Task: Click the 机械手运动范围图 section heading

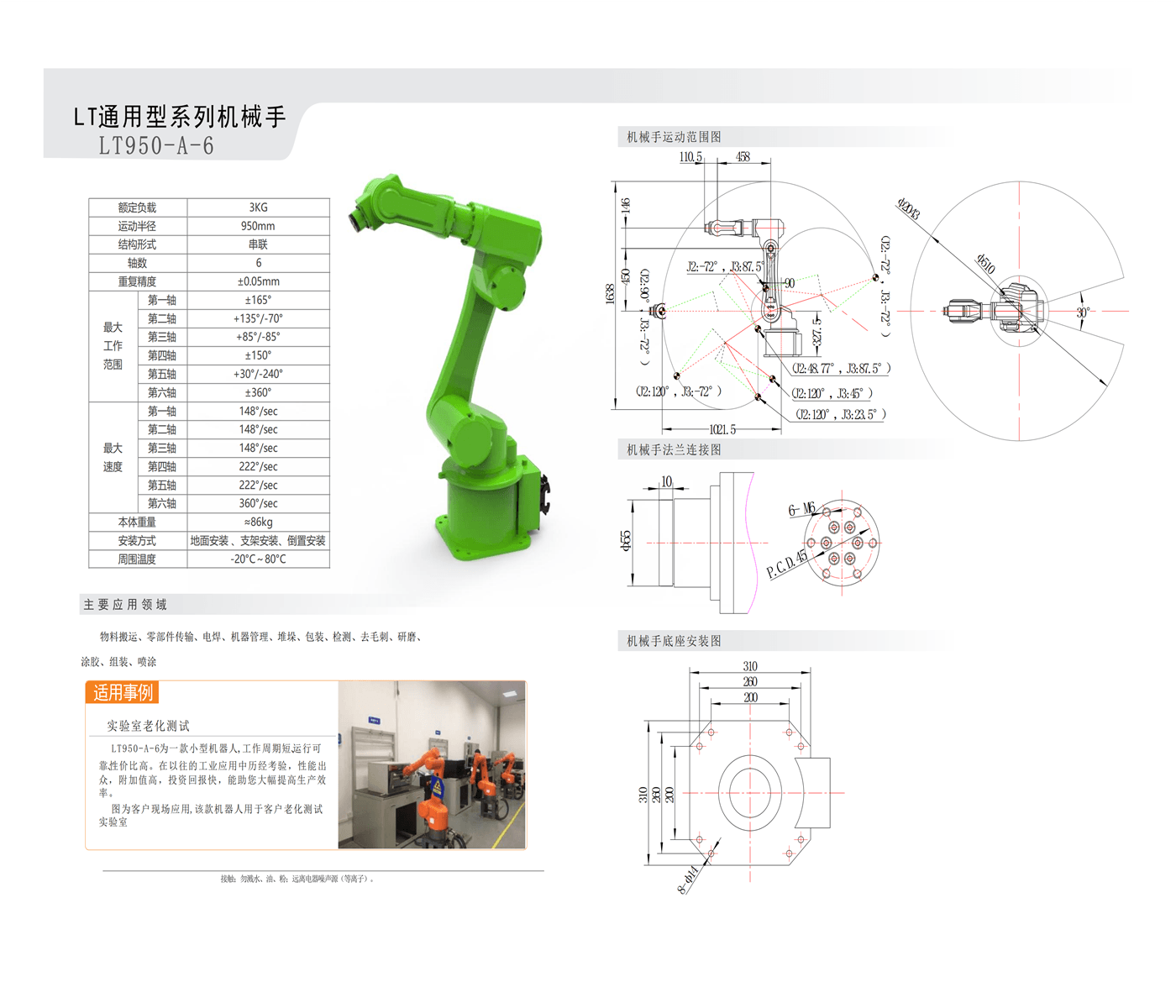Action: click(x=674, y=137)
